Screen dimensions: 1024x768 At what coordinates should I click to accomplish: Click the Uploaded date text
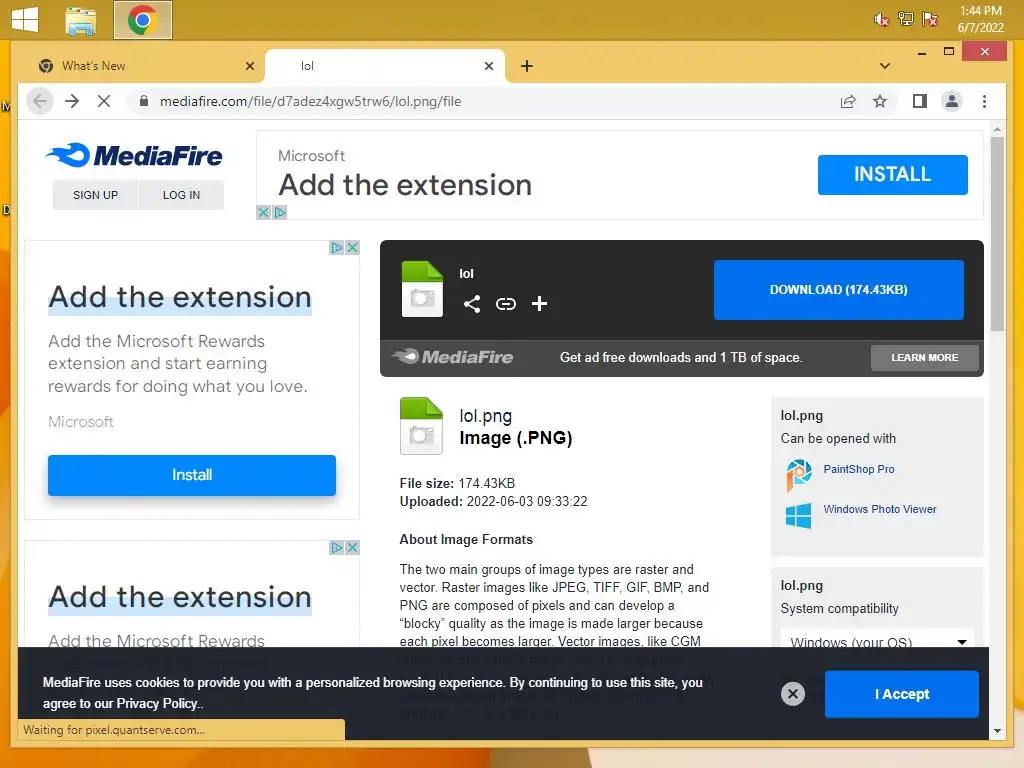point(493,502)
